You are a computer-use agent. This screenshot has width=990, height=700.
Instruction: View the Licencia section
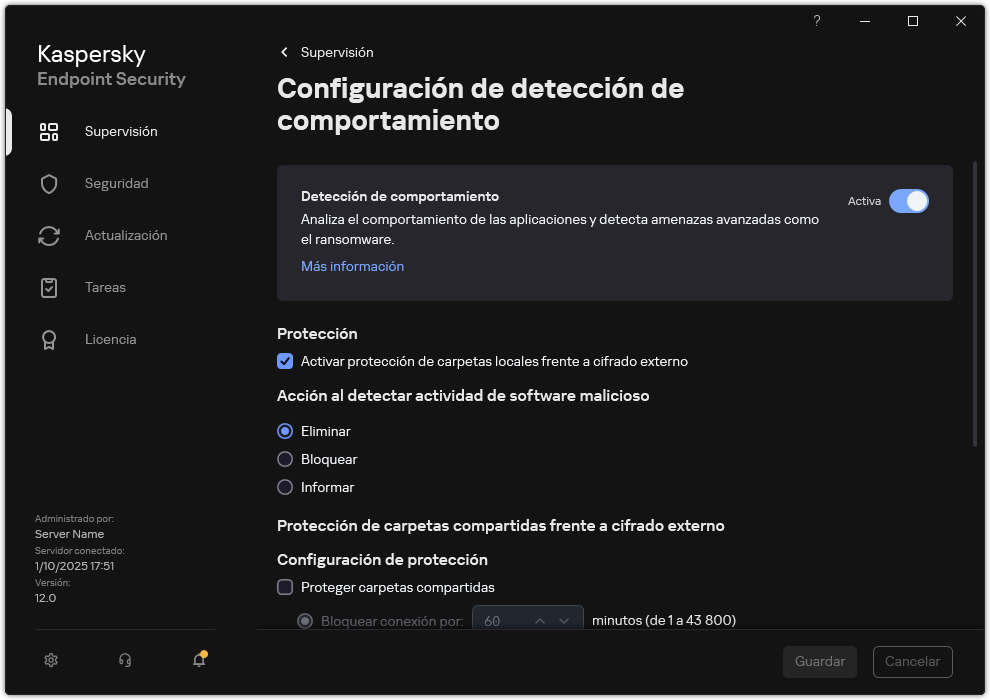[x=110, y=339]
